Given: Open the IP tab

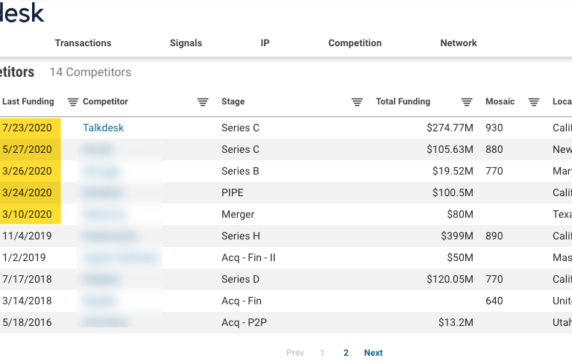Looking at the screenshot, I should click(x=265, y=43).
